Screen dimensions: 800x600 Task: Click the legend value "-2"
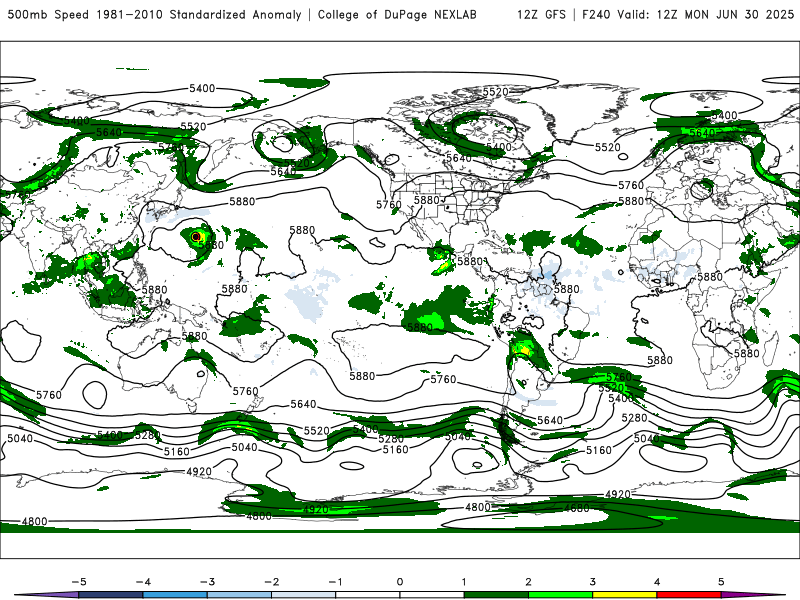pos(272,582)
